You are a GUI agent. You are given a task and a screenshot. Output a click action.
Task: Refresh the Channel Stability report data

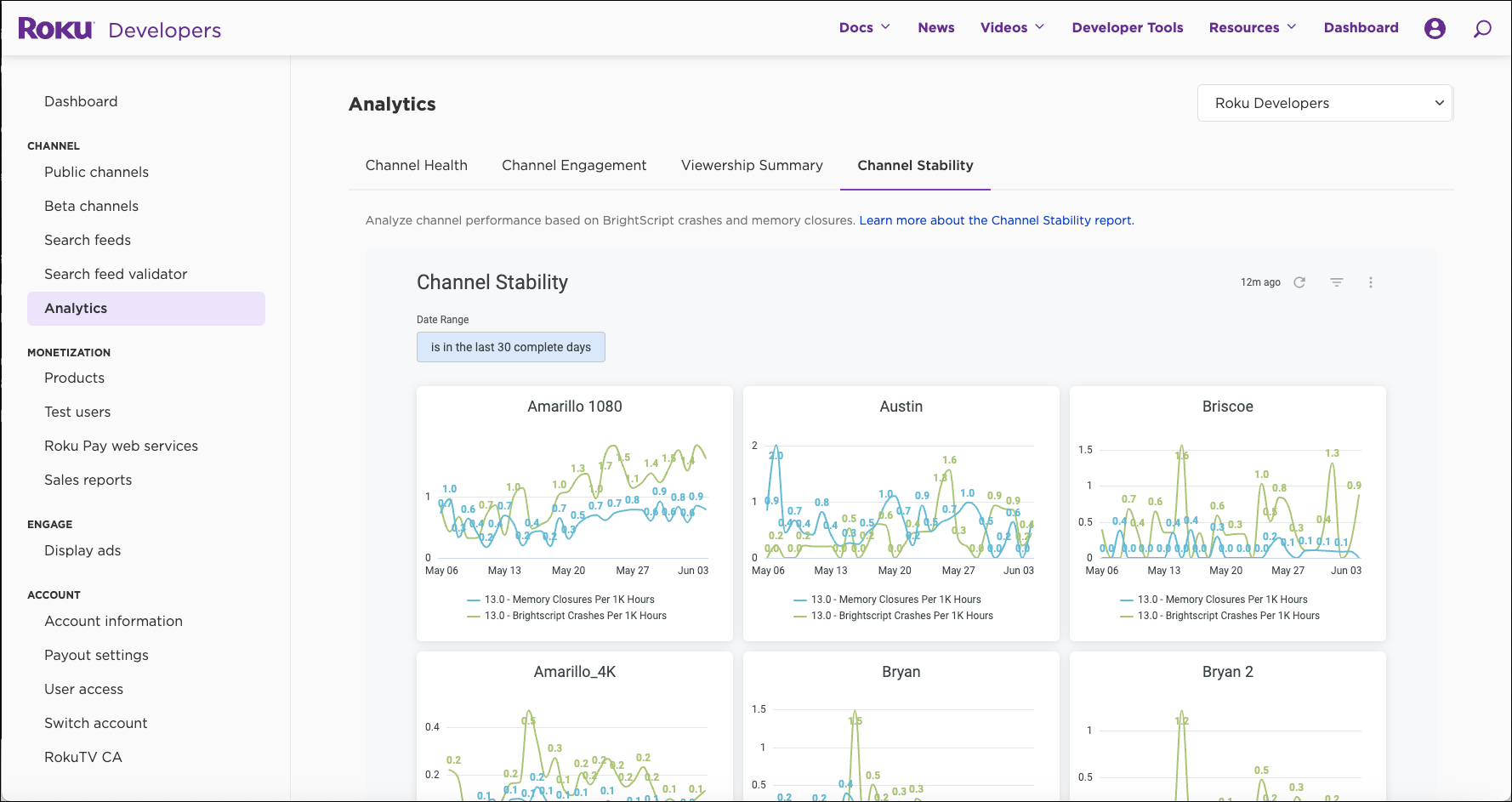pos(1299,282)
